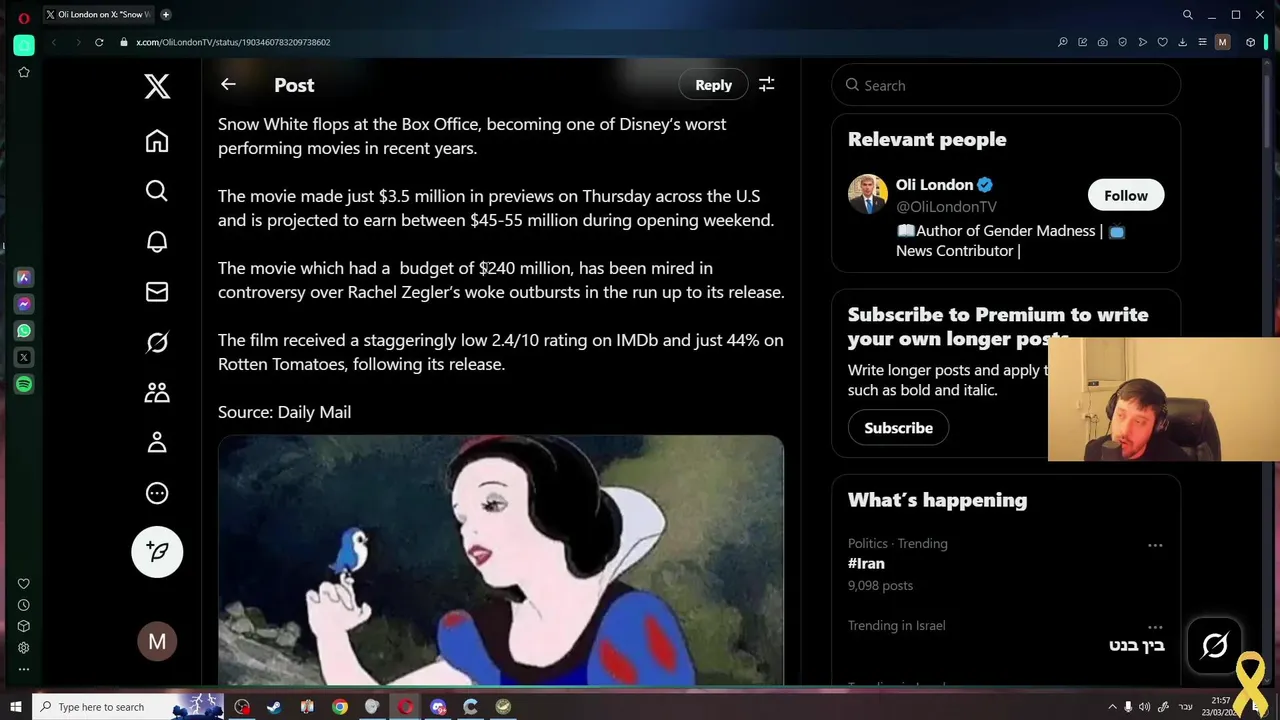Open Opera sidebar Spotify icon
The height and width of the screenshot is (720, 1280).
click(24, 384)
